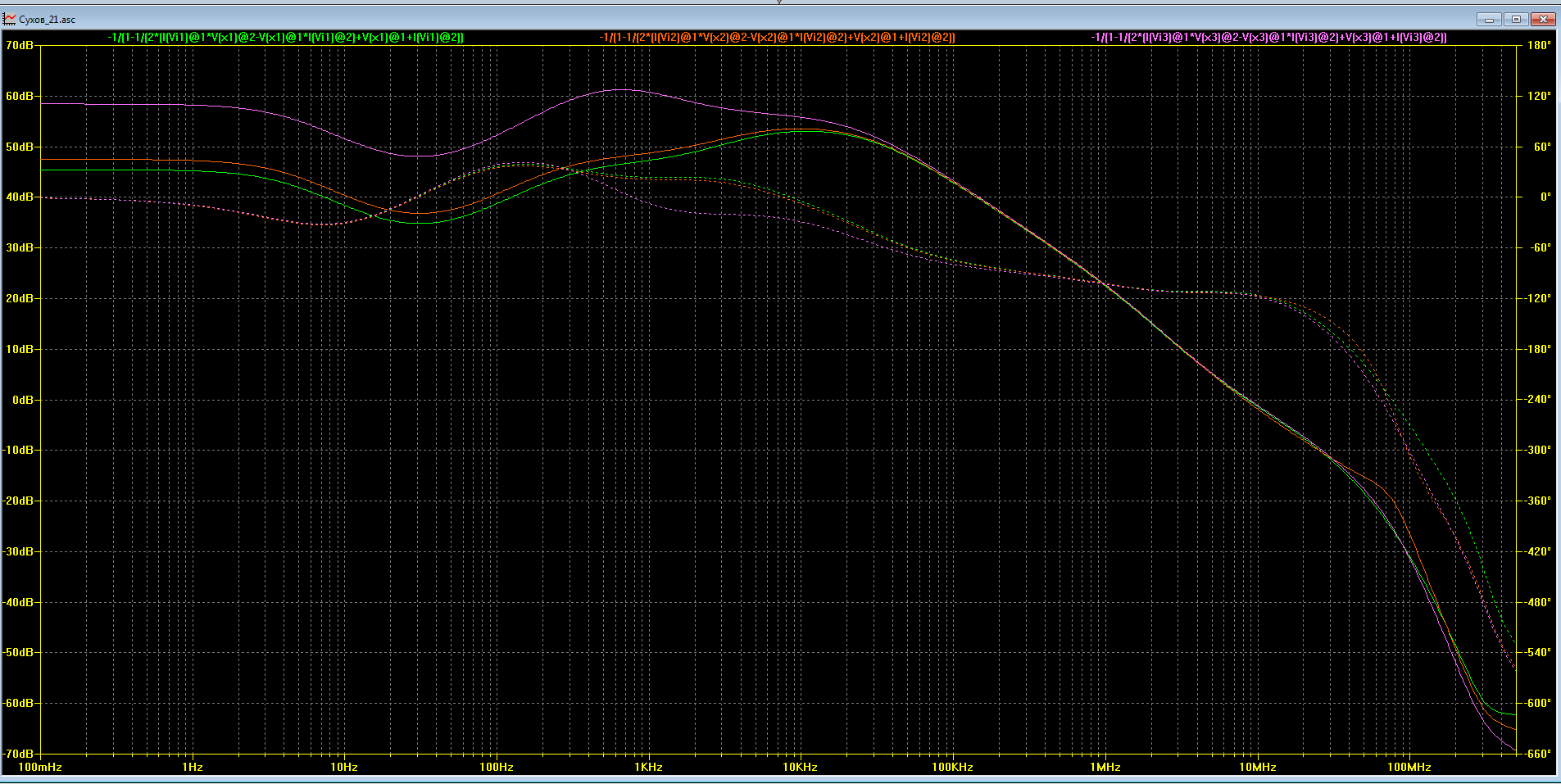Click the 10MHz frequency axis label

[x=1257, y=767]
